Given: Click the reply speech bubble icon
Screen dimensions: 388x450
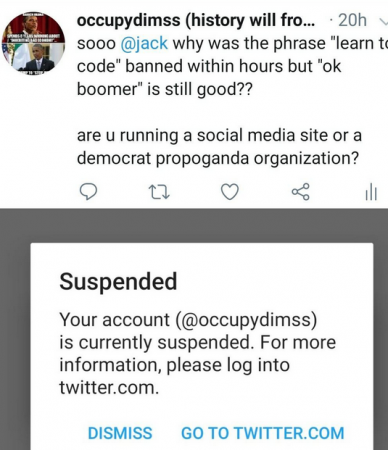Looking at the screenshot, I should [88, 192].
